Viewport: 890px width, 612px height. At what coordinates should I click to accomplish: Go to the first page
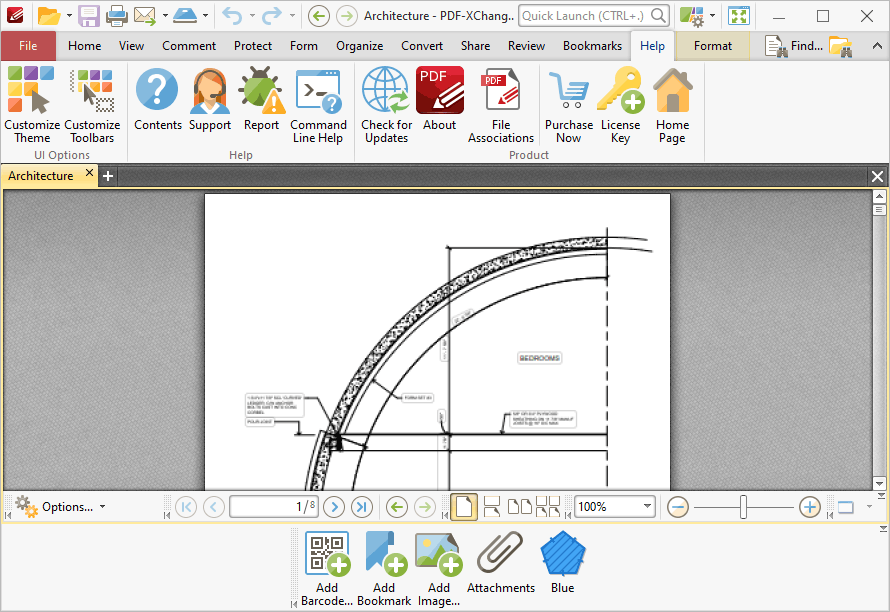(186, 506)
